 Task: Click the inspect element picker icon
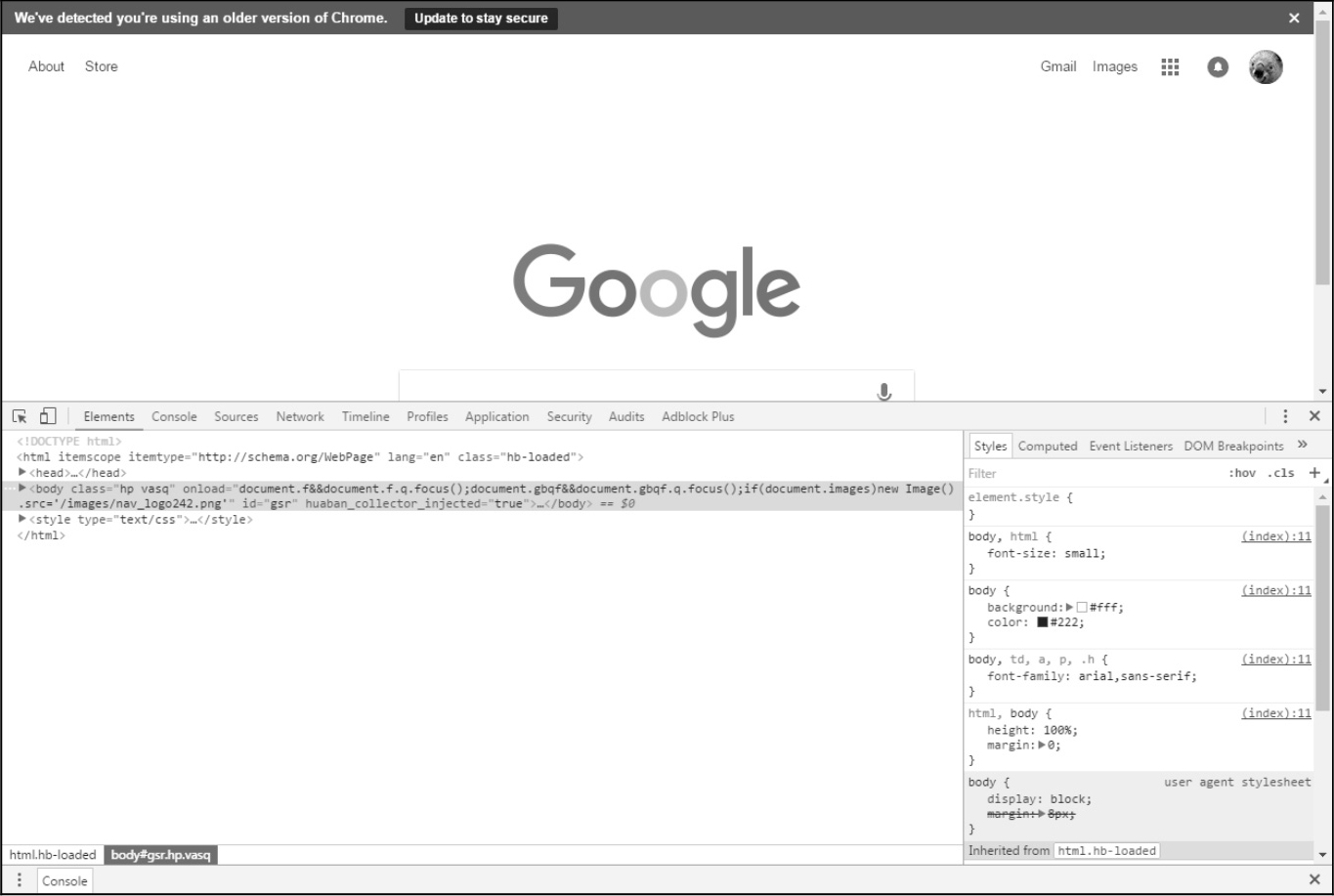[20, 416]
